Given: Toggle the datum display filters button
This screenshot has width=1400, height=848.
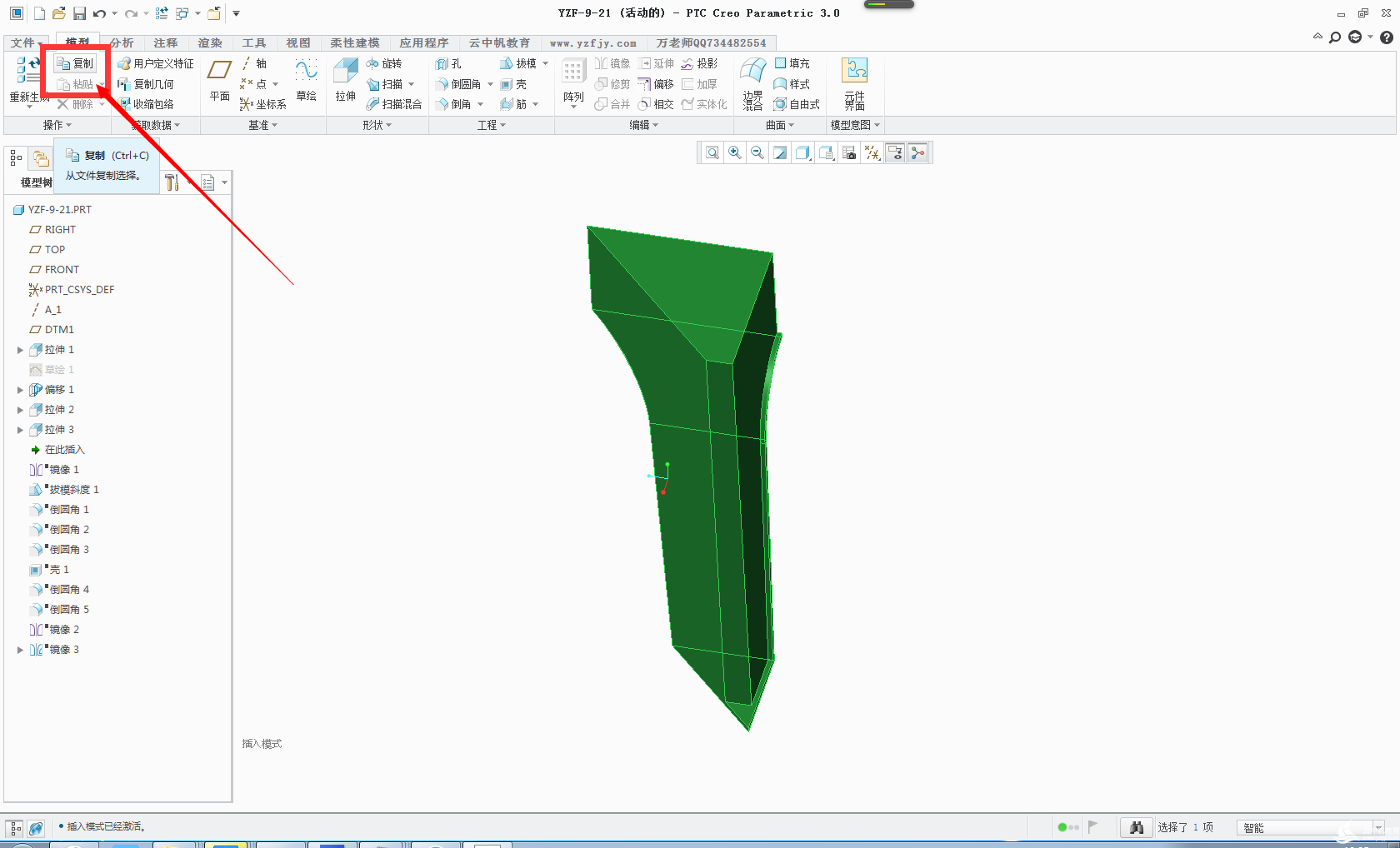Looking at the screenshot, I should (x=872, y=152).
